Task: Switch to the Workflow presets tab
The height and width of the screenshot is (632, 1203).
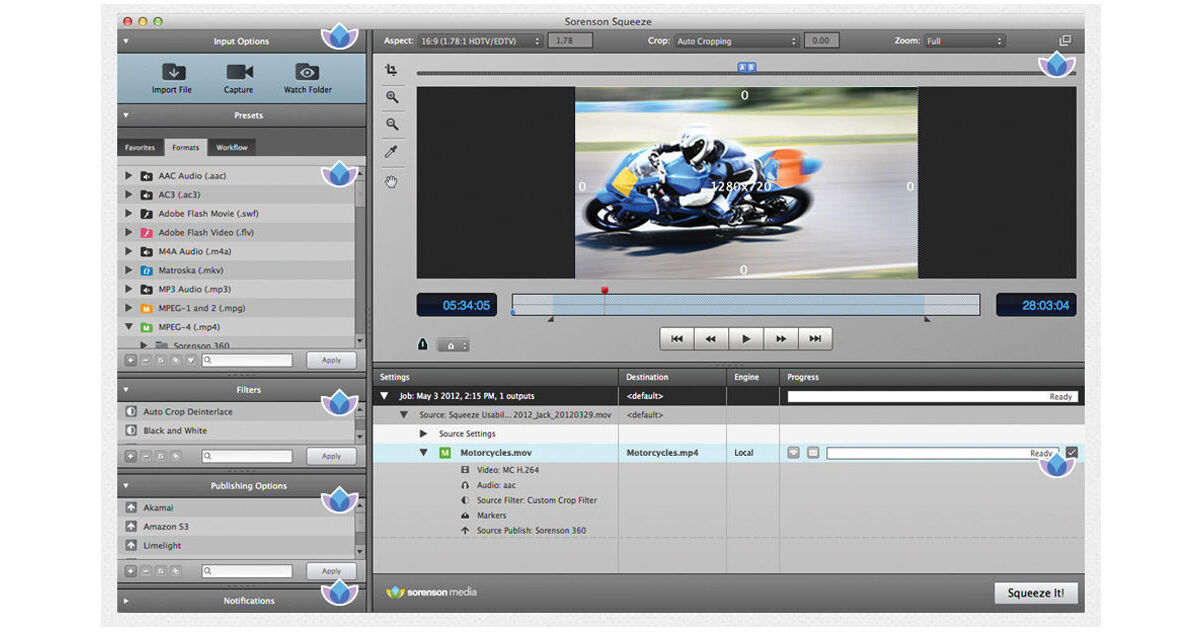Action: pos(232,147)
